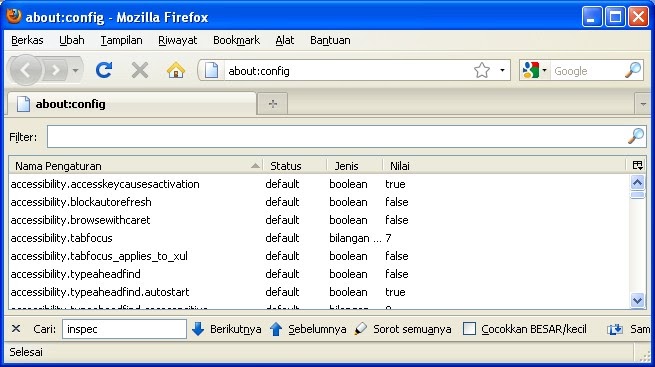Select the accessibility.typeaheadfind.autostart row

[318, 292]
